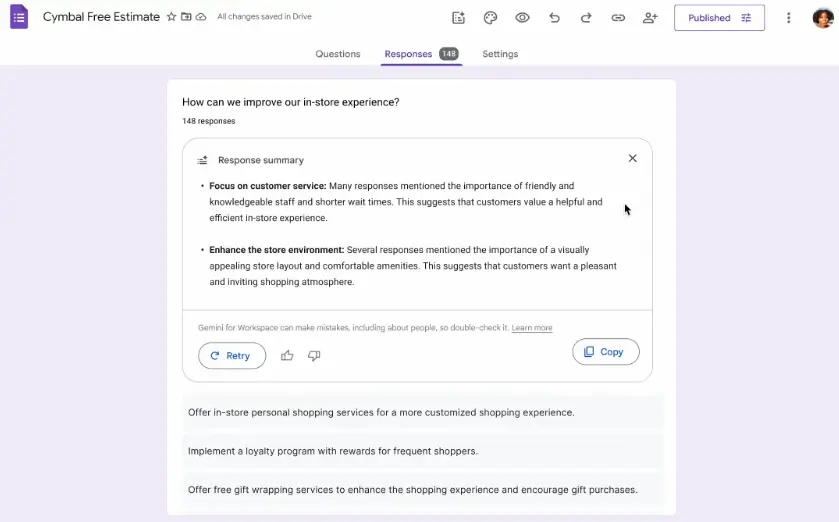Copy the response summary
The width and height of the screenshot is (839, 522).
click(x=606, y=352)
